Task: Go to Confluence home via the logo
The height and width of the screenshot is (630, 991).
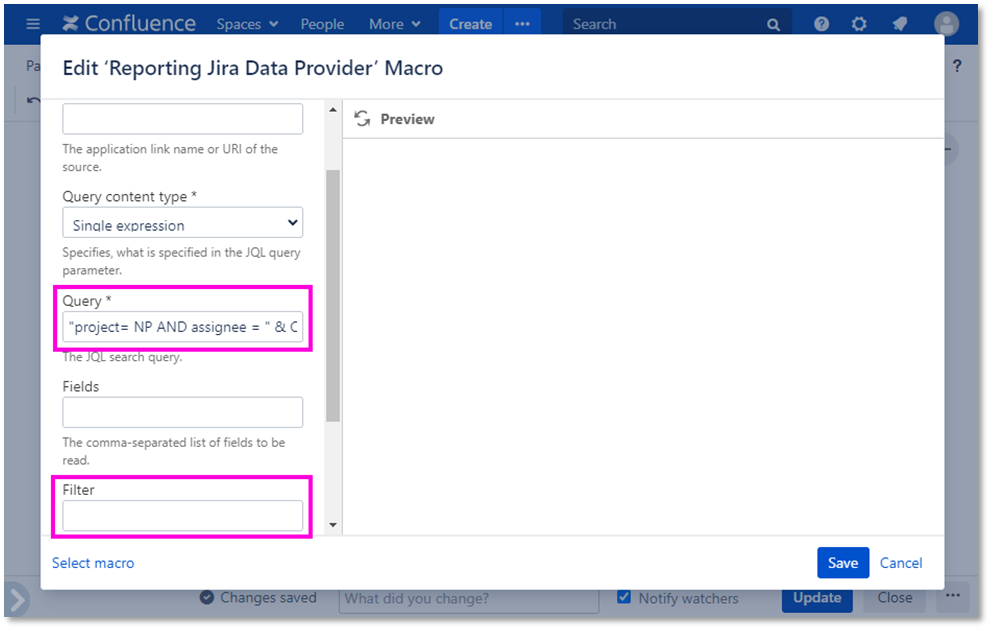Action: [x=130, y=23]
